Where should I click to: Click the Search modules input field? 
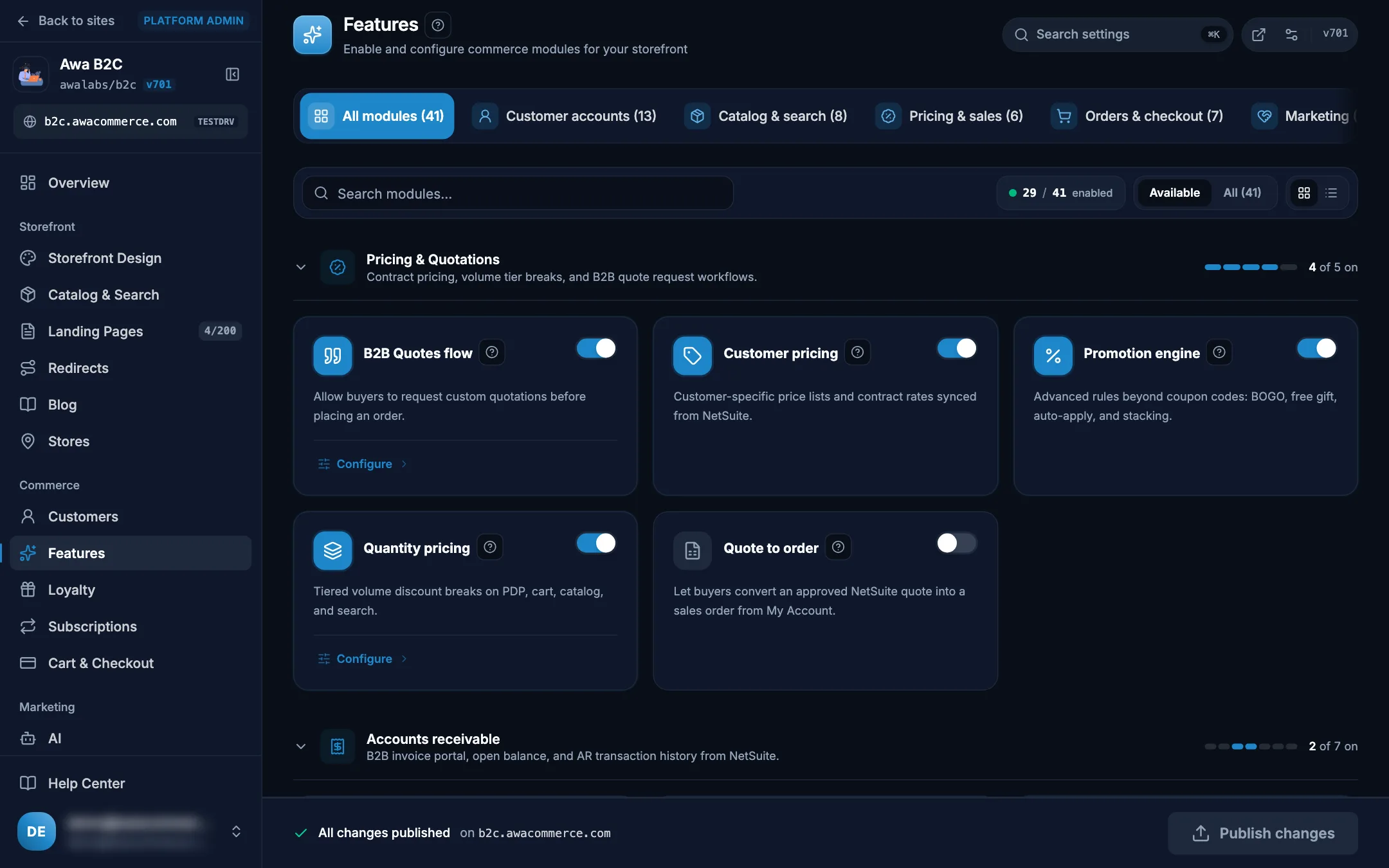pos(518,194)
